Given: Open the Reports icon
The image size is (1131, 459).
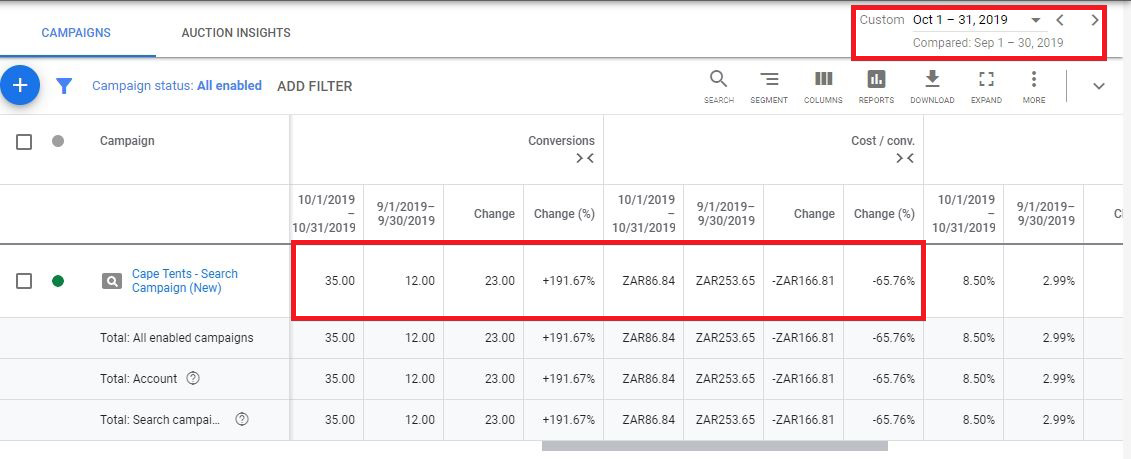Looking at the screenshot, I should click(x=876, y=82).
